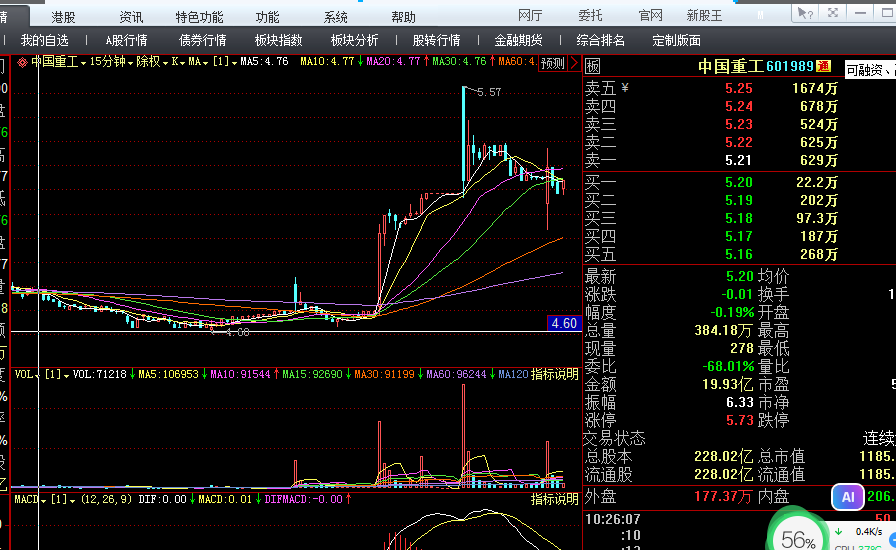896x550 pixels.
Task: Click the 网厅 link in title bar
Action: pos(530,15)
